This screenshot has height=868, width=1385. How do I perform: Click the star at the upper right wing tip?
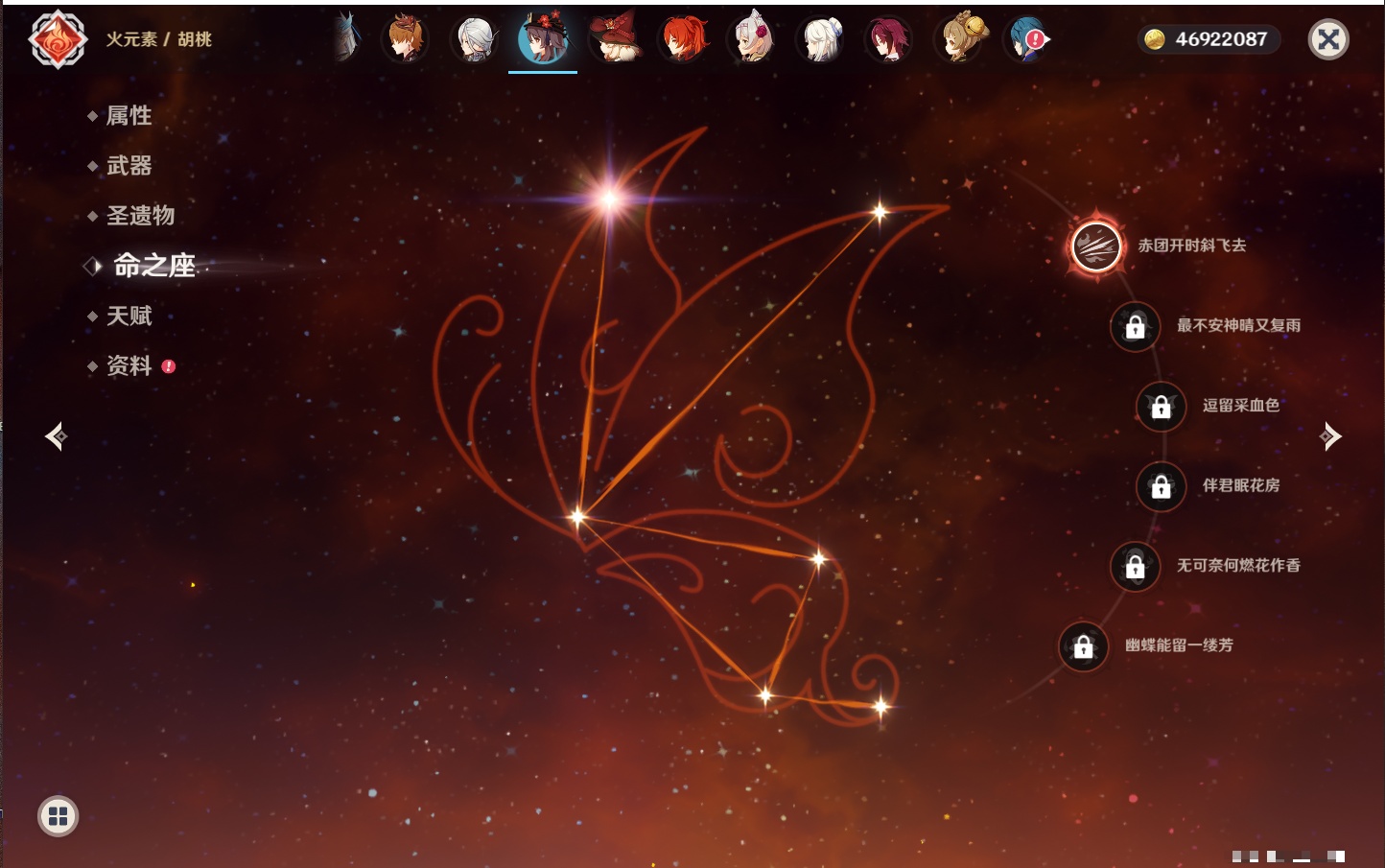pyautogui.click(x=880, y=212)
